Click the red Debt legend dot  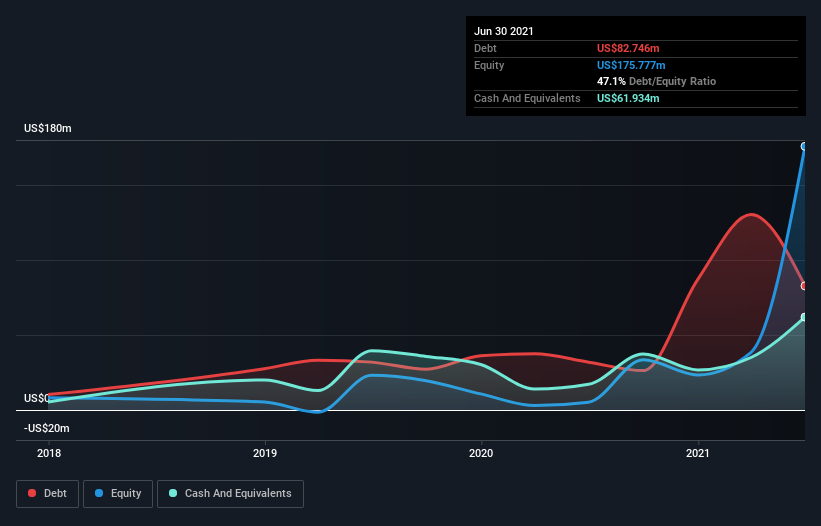tap(32, 493)
